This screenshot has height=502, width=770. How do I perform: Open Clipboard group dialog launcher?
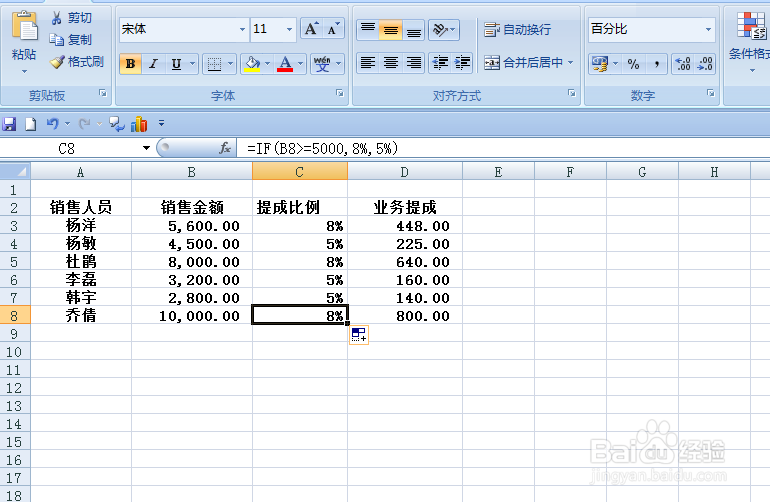click(103, 93)
